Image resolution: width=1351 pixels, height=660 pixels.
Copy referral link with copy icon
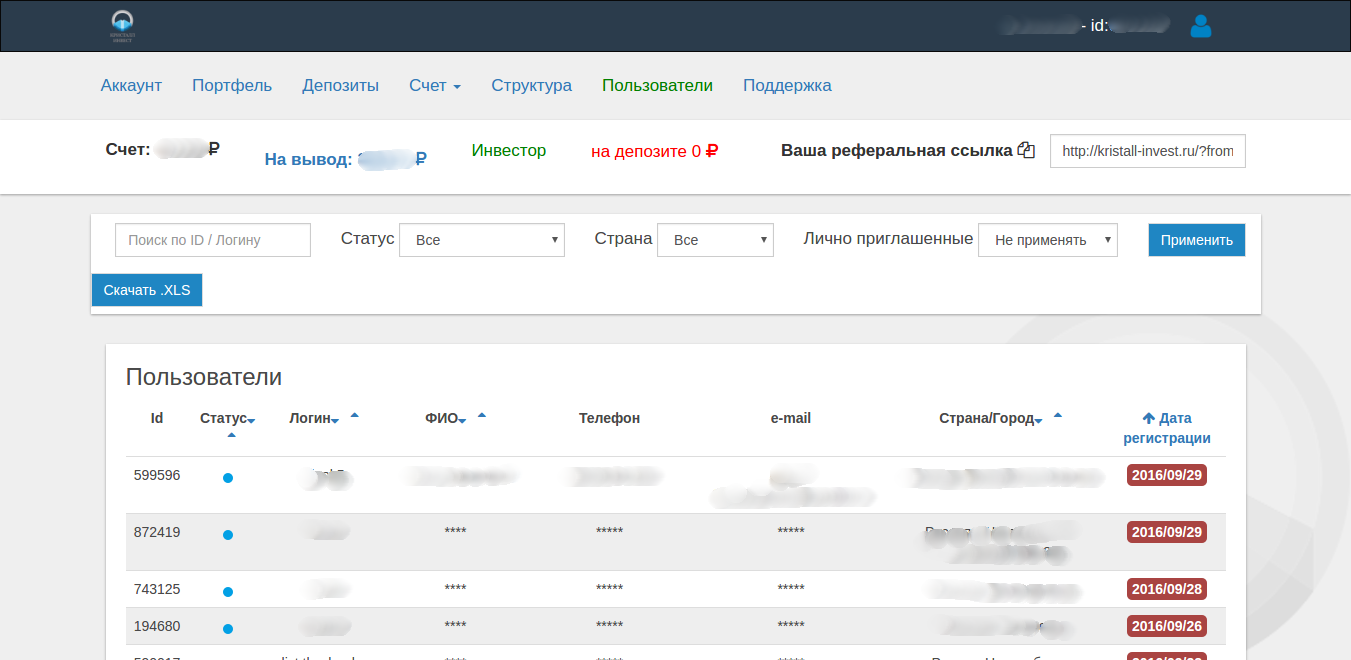pos(1026,151)
